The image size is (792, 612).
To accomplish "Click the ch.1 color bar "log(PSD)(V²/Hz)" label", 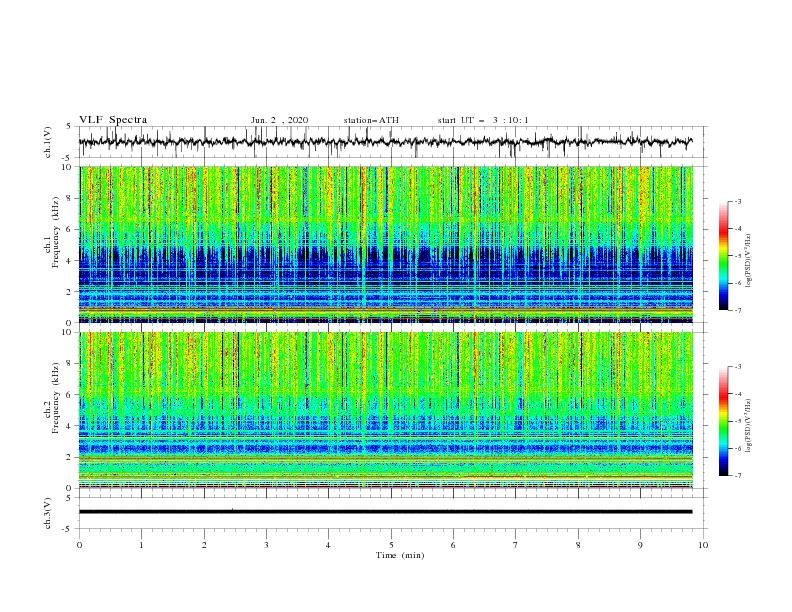I will [748, 261].
